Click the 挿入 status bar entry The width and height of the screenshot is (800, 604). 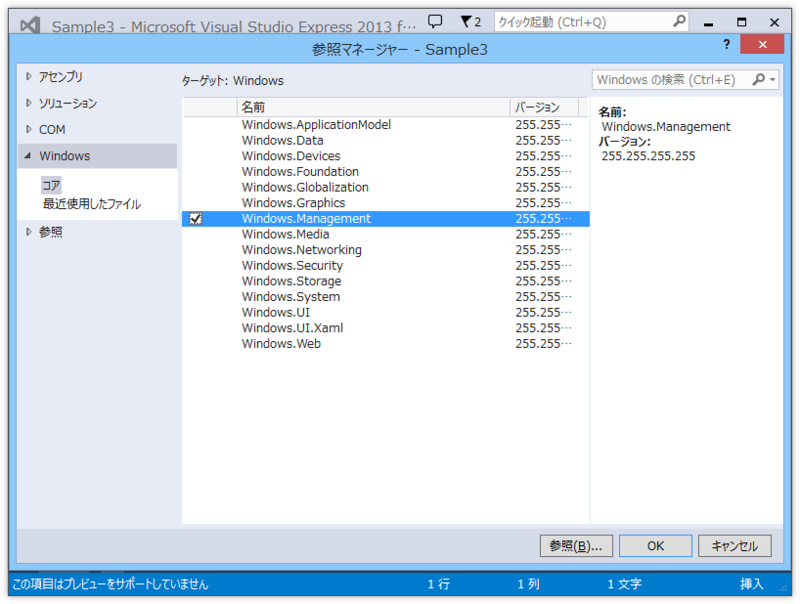point(752,584)
